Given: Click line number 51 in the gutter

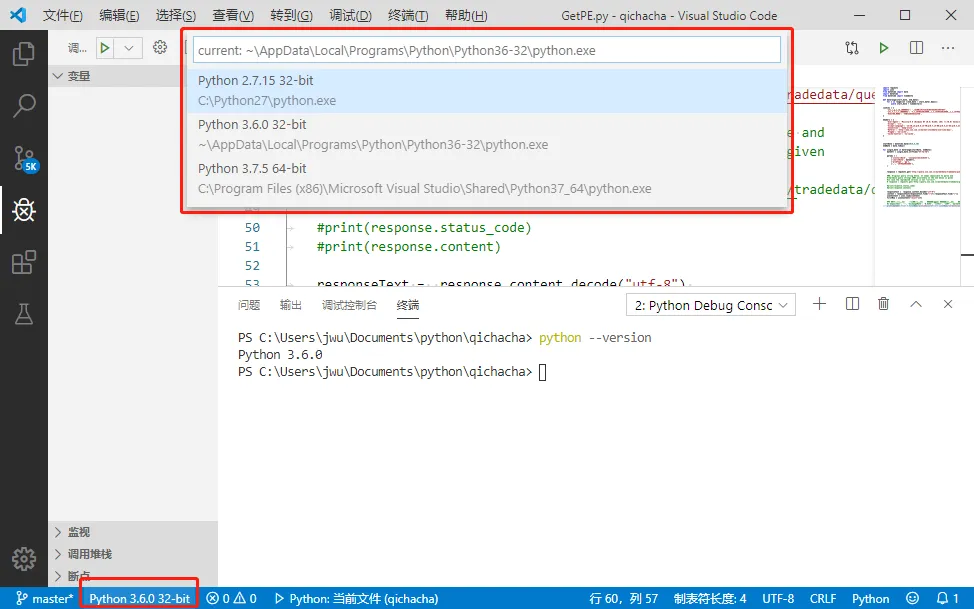Looking at the screenshot, I should pos(252,247).
